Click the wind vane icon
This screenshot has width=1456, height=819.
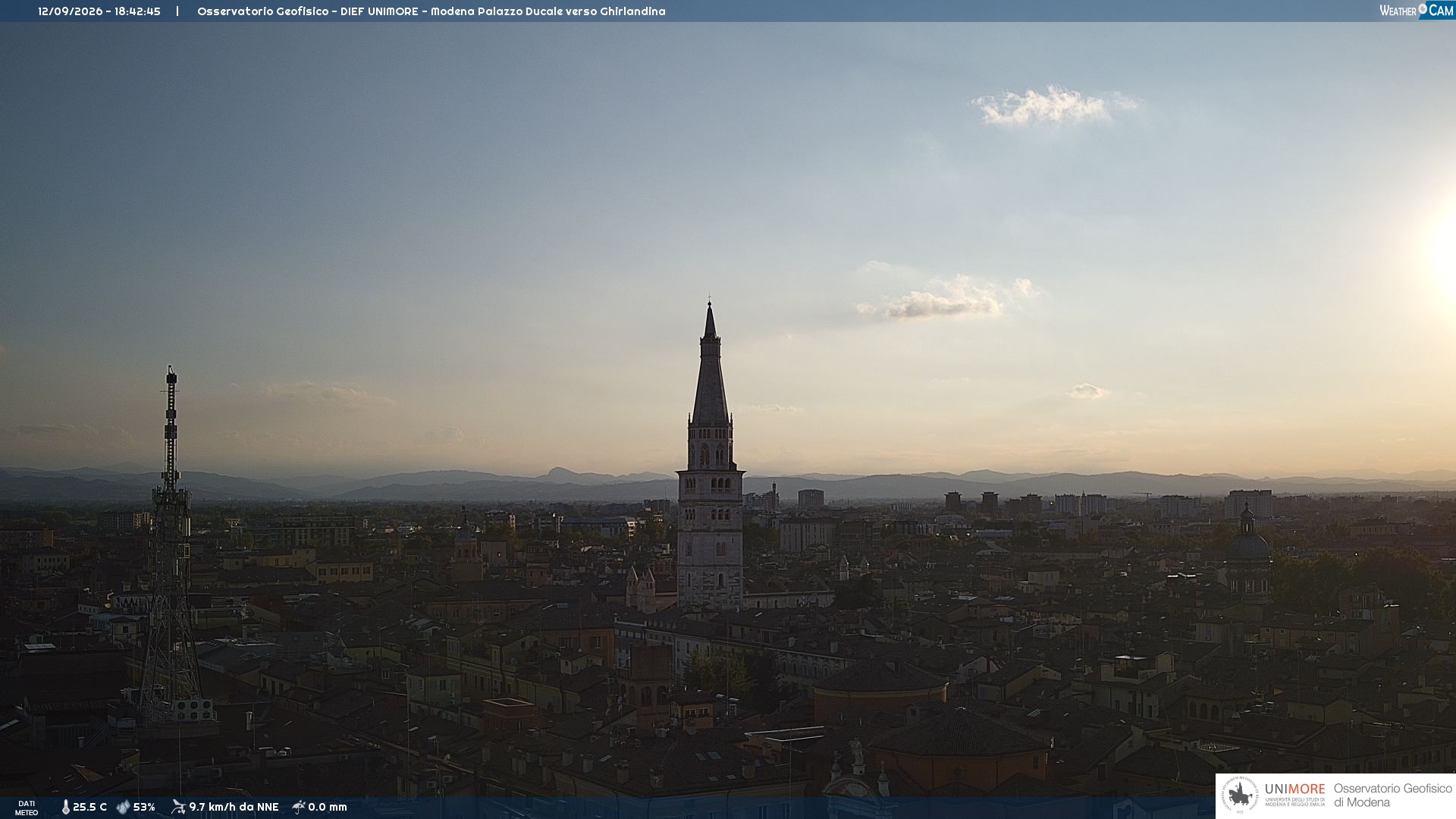click(x=178, y=807)
